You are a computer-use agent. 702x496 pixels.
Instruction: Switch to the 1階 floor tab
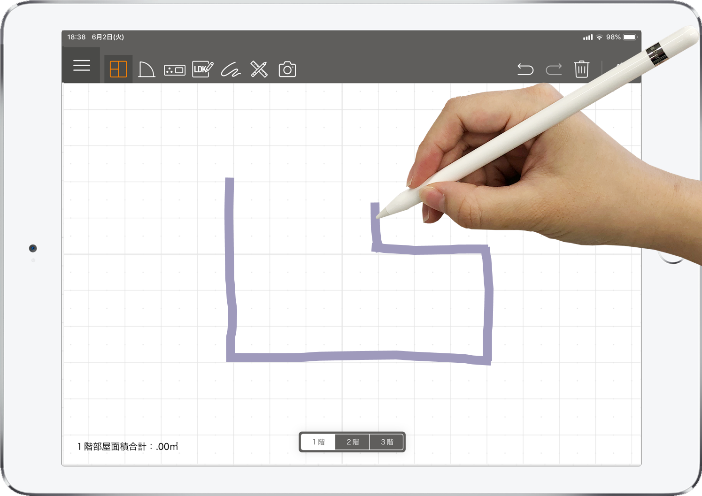pos(318,442)
